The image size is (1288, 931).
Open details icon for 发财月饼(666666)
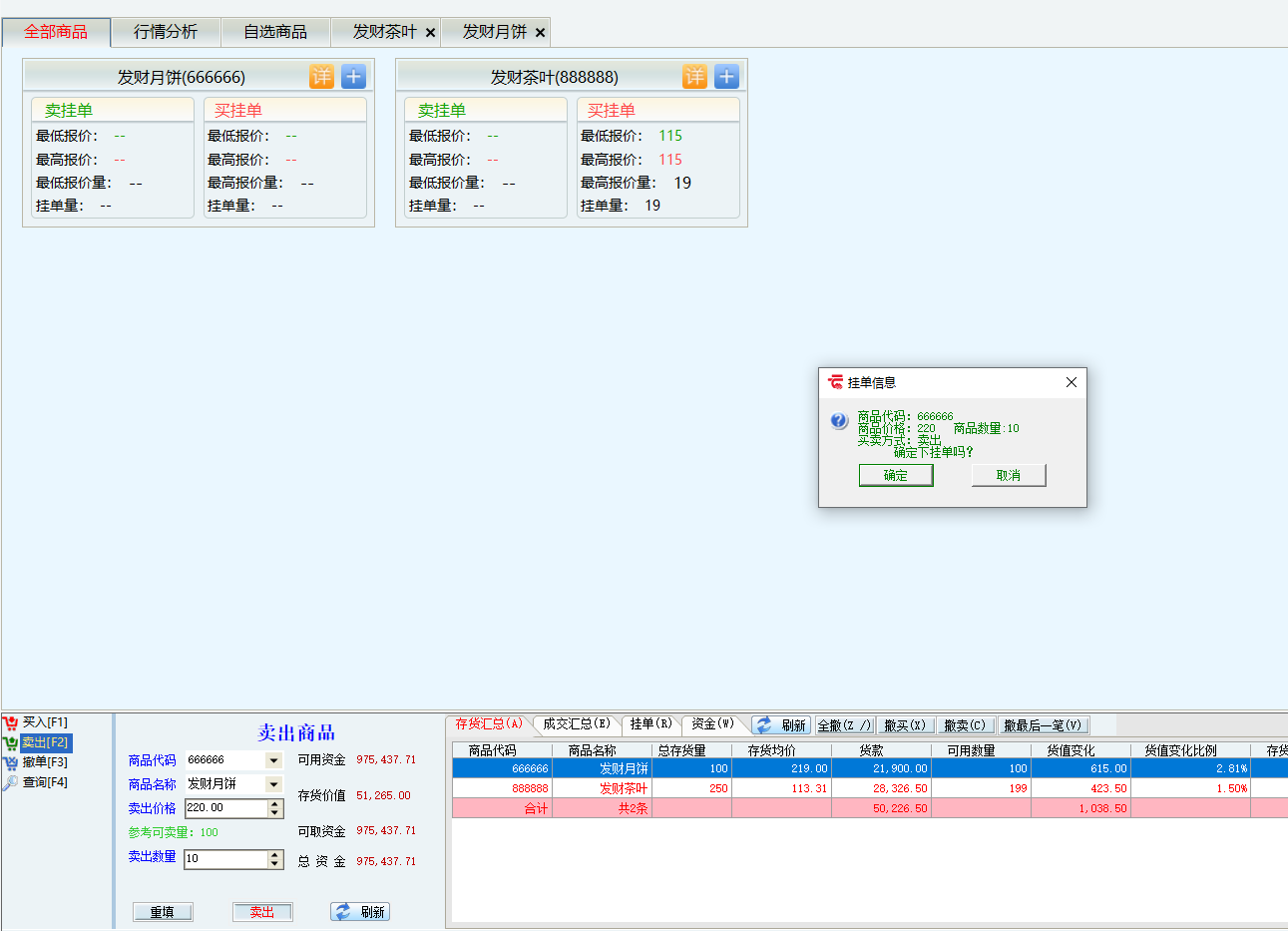(321, 76)
